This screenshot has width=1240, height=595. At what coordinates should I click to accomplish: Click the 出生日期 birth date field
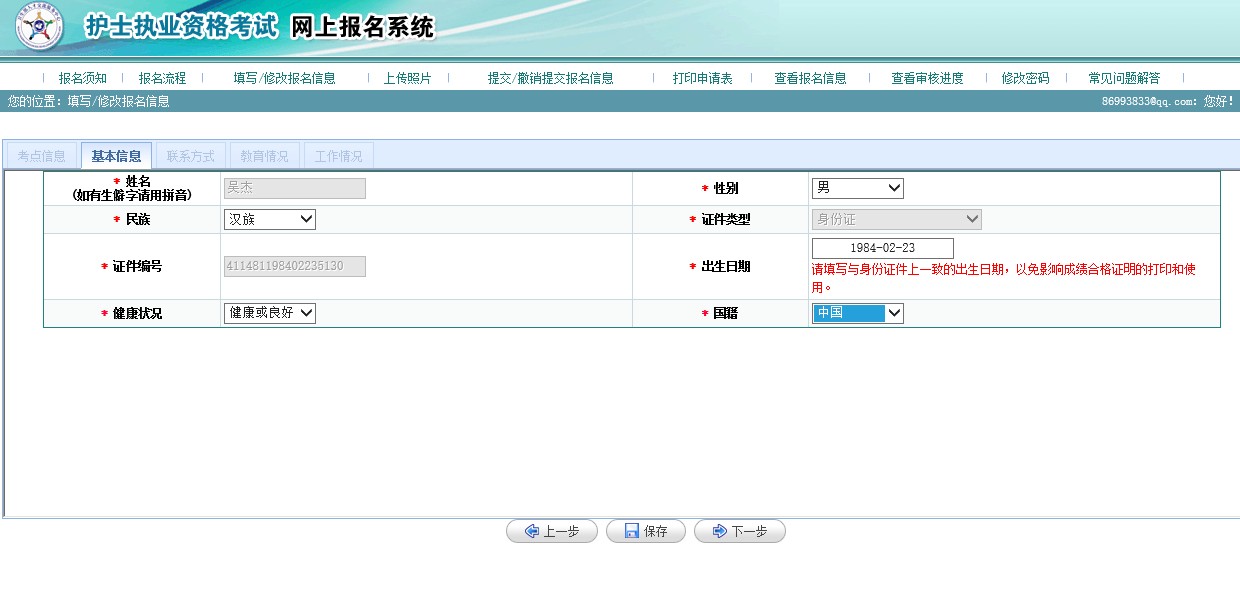882,248
